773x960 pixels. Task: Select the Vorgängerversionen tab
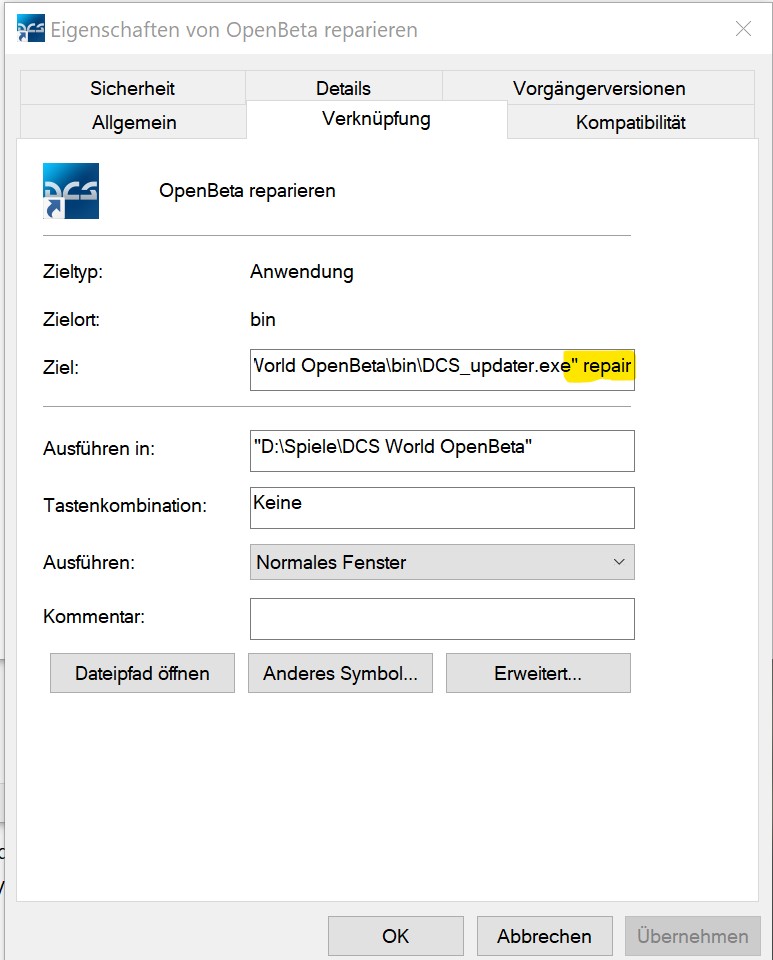(598, 88)
